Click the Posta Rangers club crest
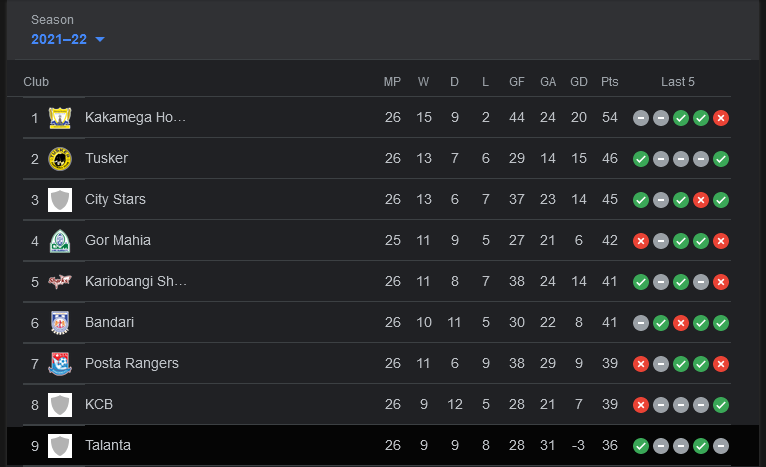The image size is (766, 467). pyautogui.click(x=60, y=364)
